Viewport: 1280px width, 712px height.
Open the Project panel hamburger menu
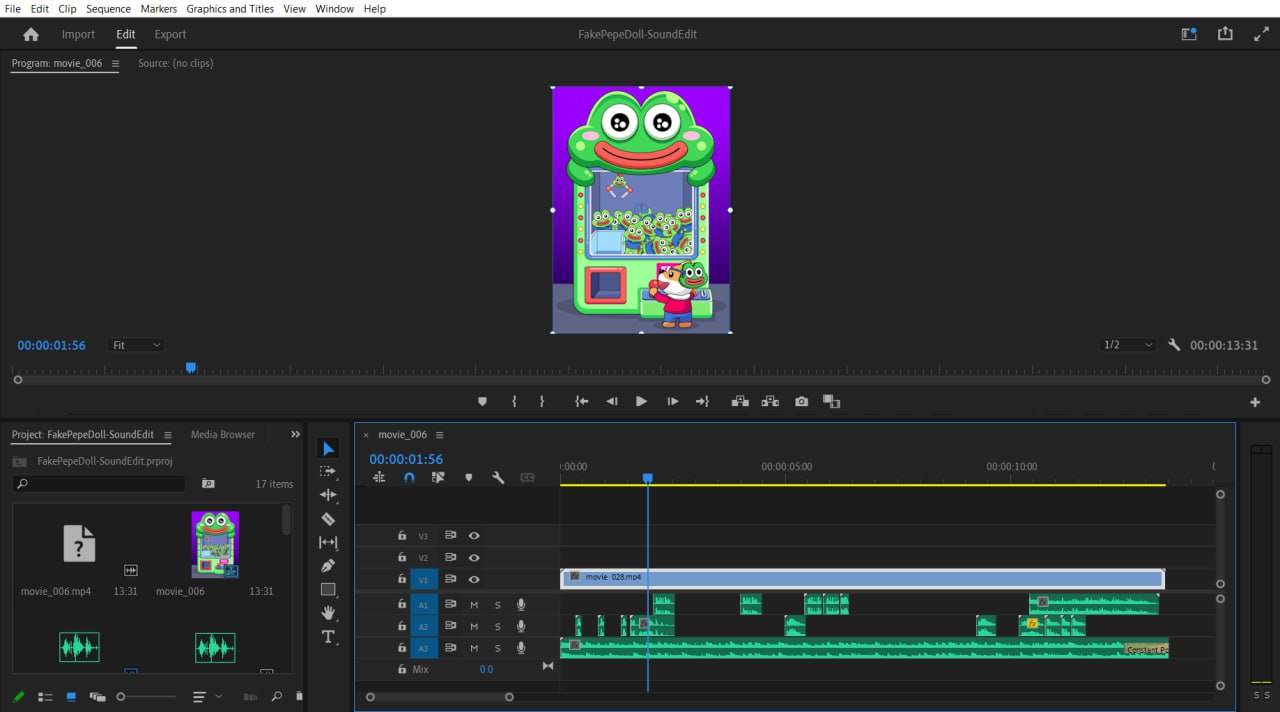point(167,435)
